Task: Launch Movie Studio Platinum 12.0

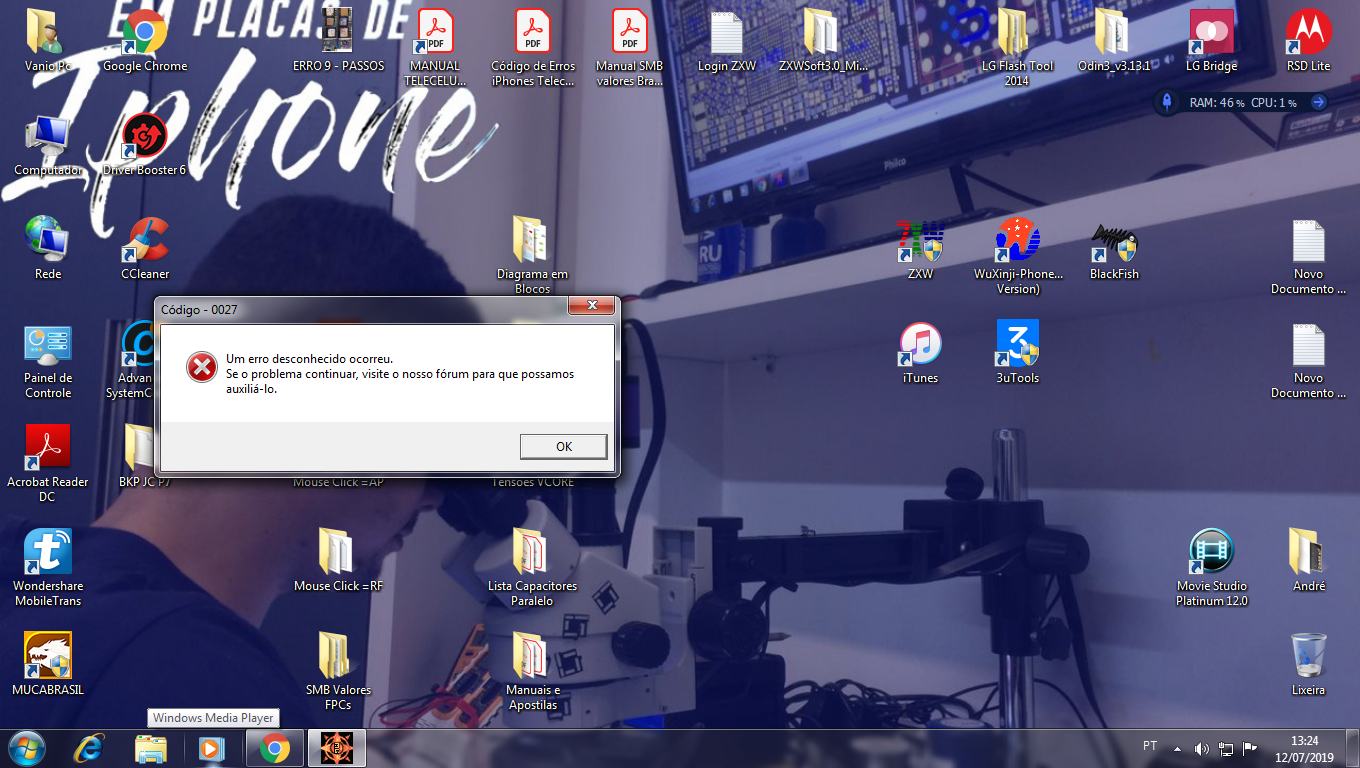Action: point(1211,553)
